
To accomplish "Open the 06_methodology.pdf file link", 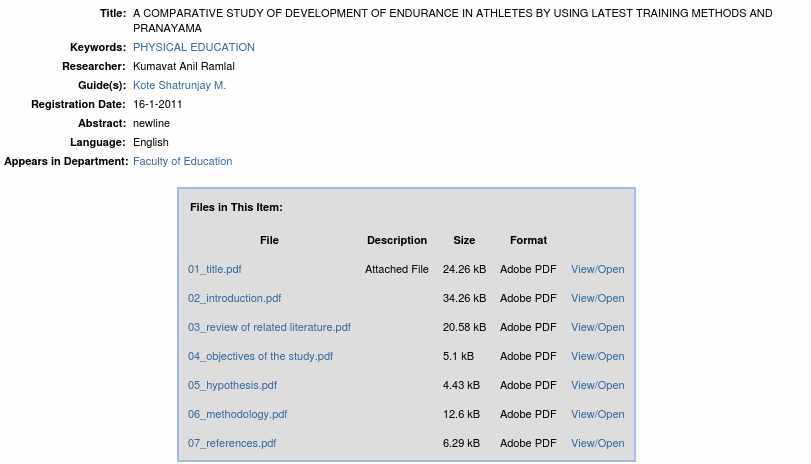I will coord(237,414).
